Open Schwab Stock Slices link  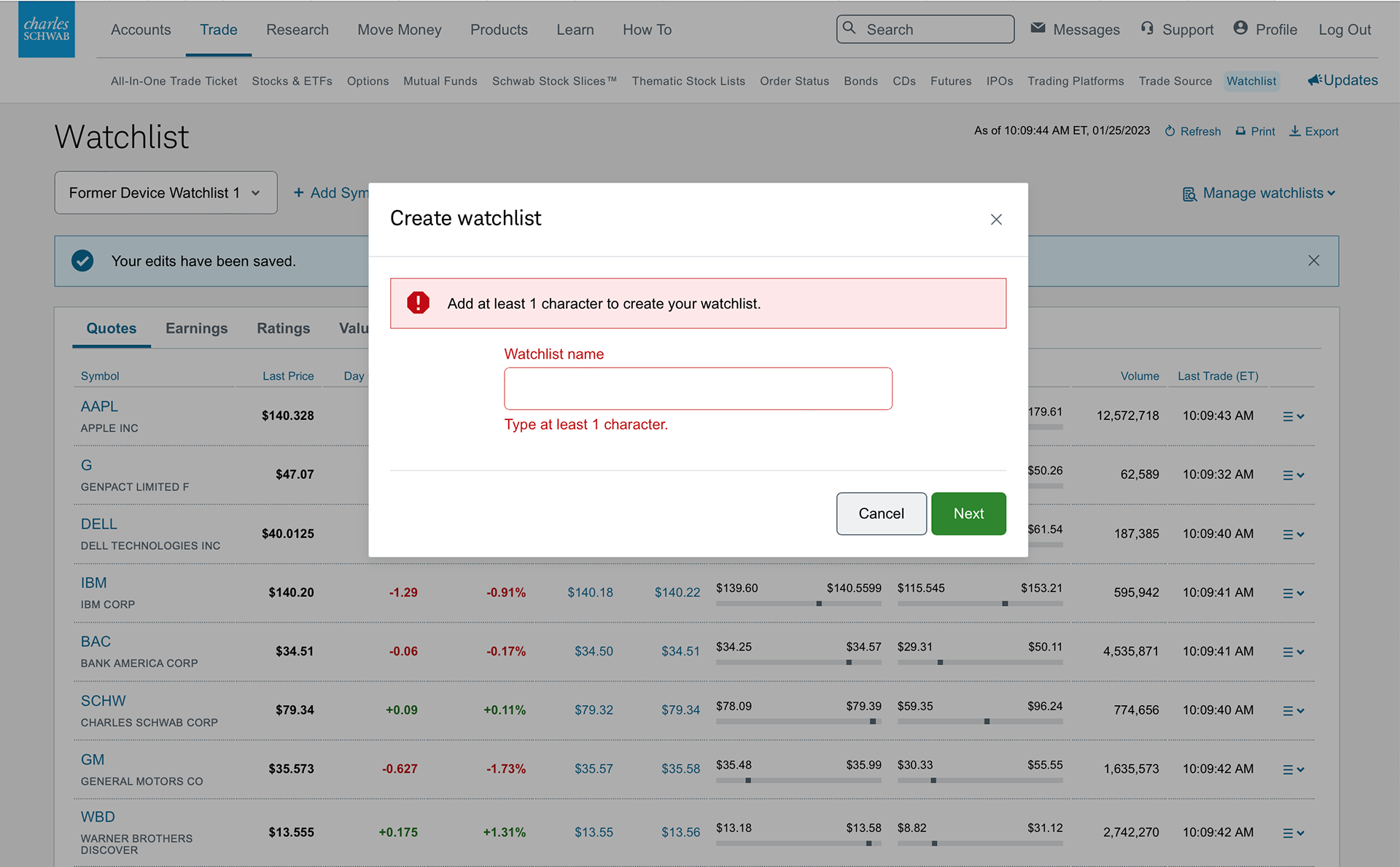click(554, 81)
